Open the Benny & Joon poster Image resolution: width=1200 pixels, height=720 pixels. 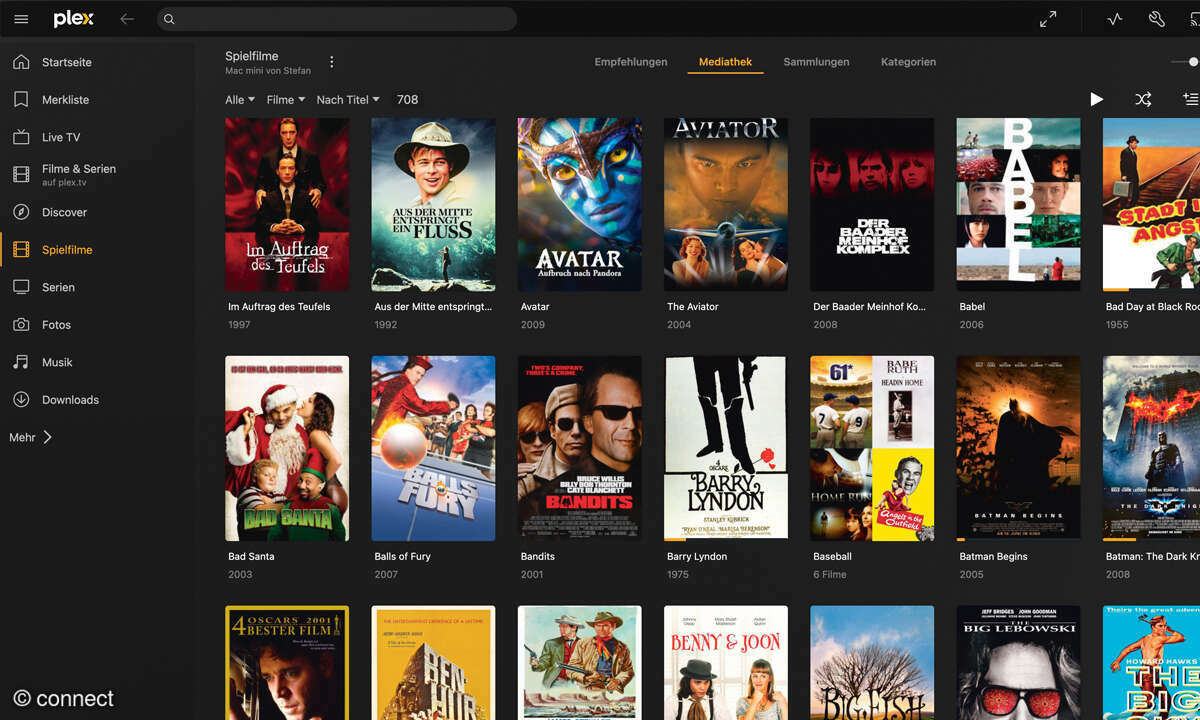click(x=726, y=662)
